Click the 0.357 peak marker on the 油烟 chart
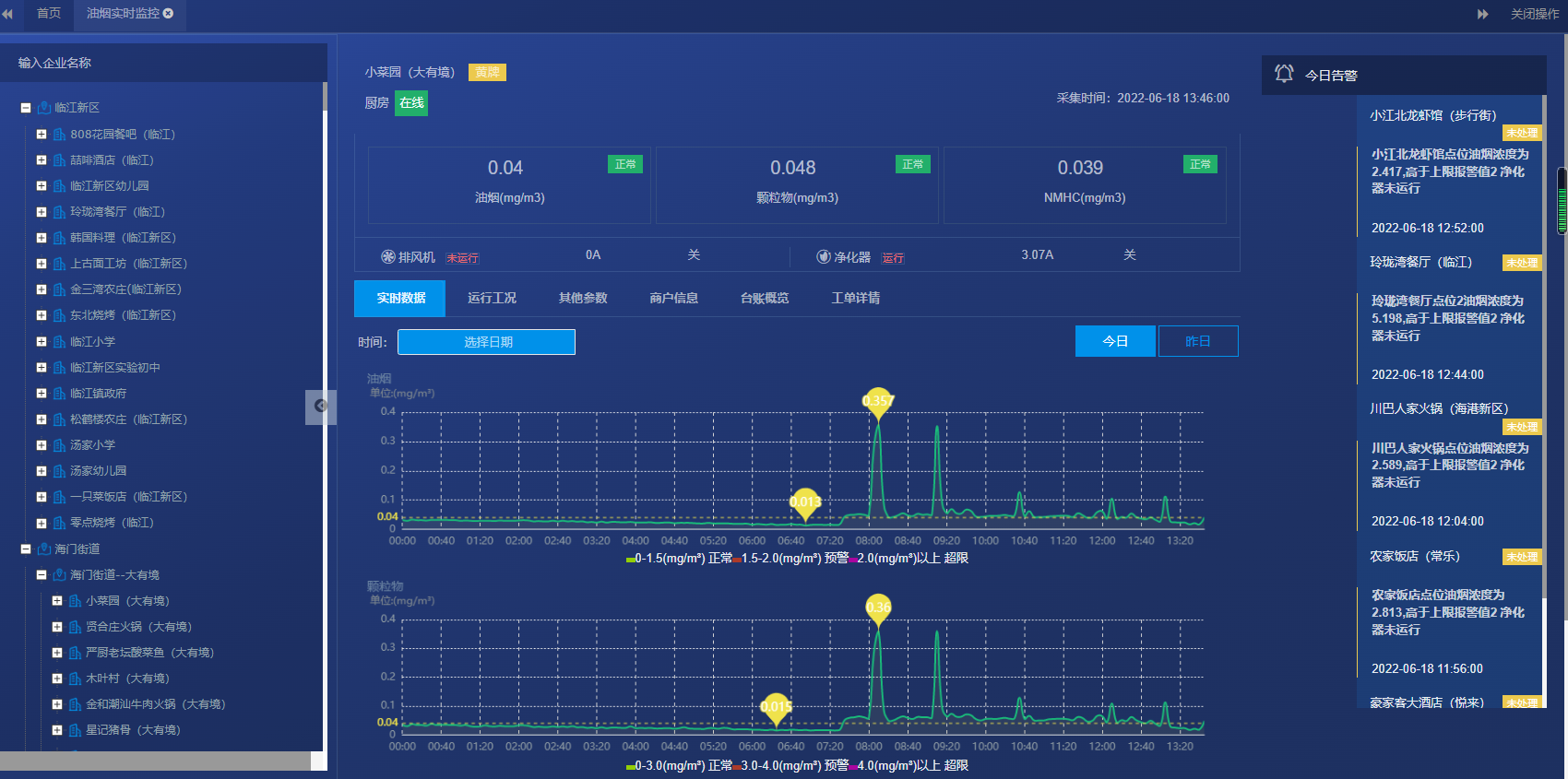Viewport: 1568px width, 779px height. tap(878, 403)
